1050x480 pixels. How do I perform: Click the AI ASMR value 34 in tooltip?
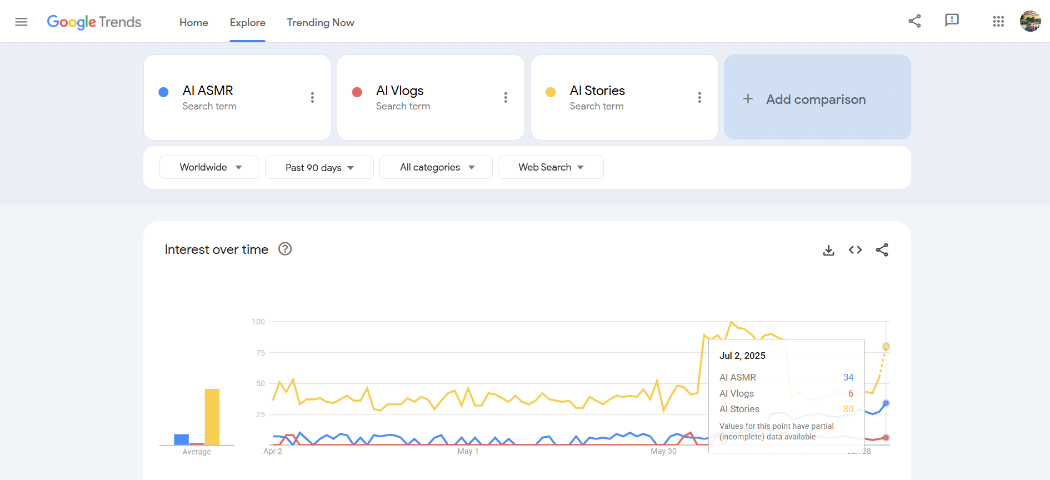[848, 378]
